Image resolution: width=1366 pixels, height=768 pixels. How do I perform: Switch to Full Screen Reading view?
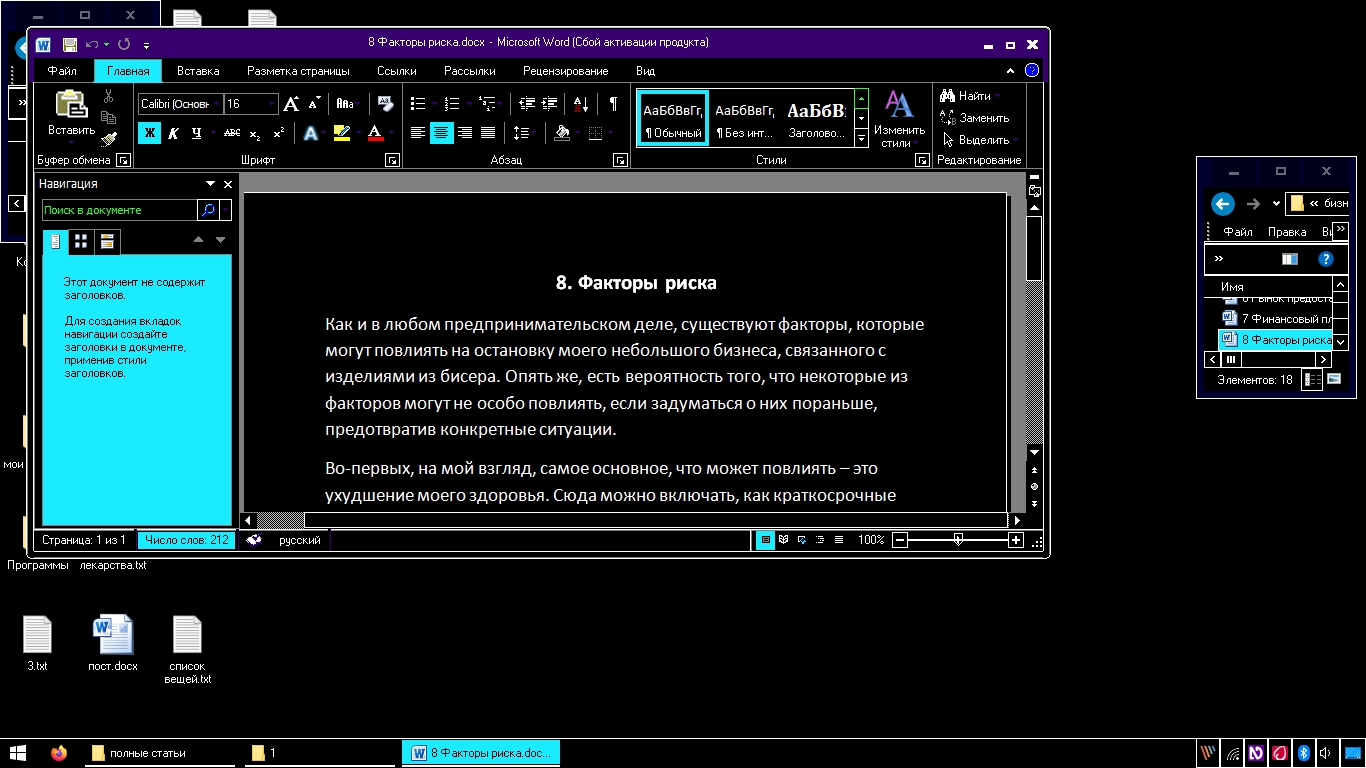click(x=784, y=540)
